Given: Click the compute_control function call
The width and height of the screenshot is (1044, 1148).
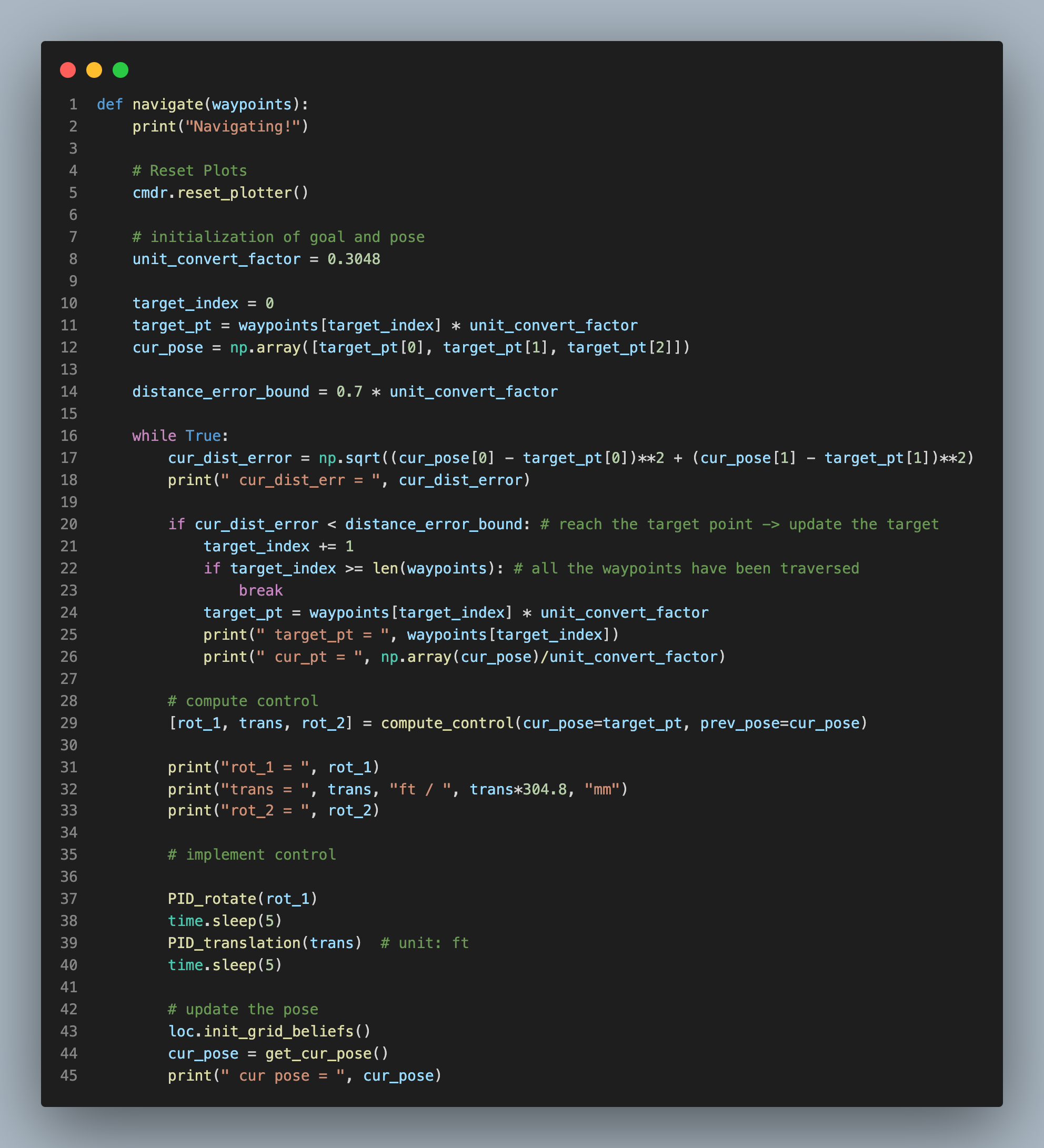Looking at the screenshot, I should pos(624,723).
